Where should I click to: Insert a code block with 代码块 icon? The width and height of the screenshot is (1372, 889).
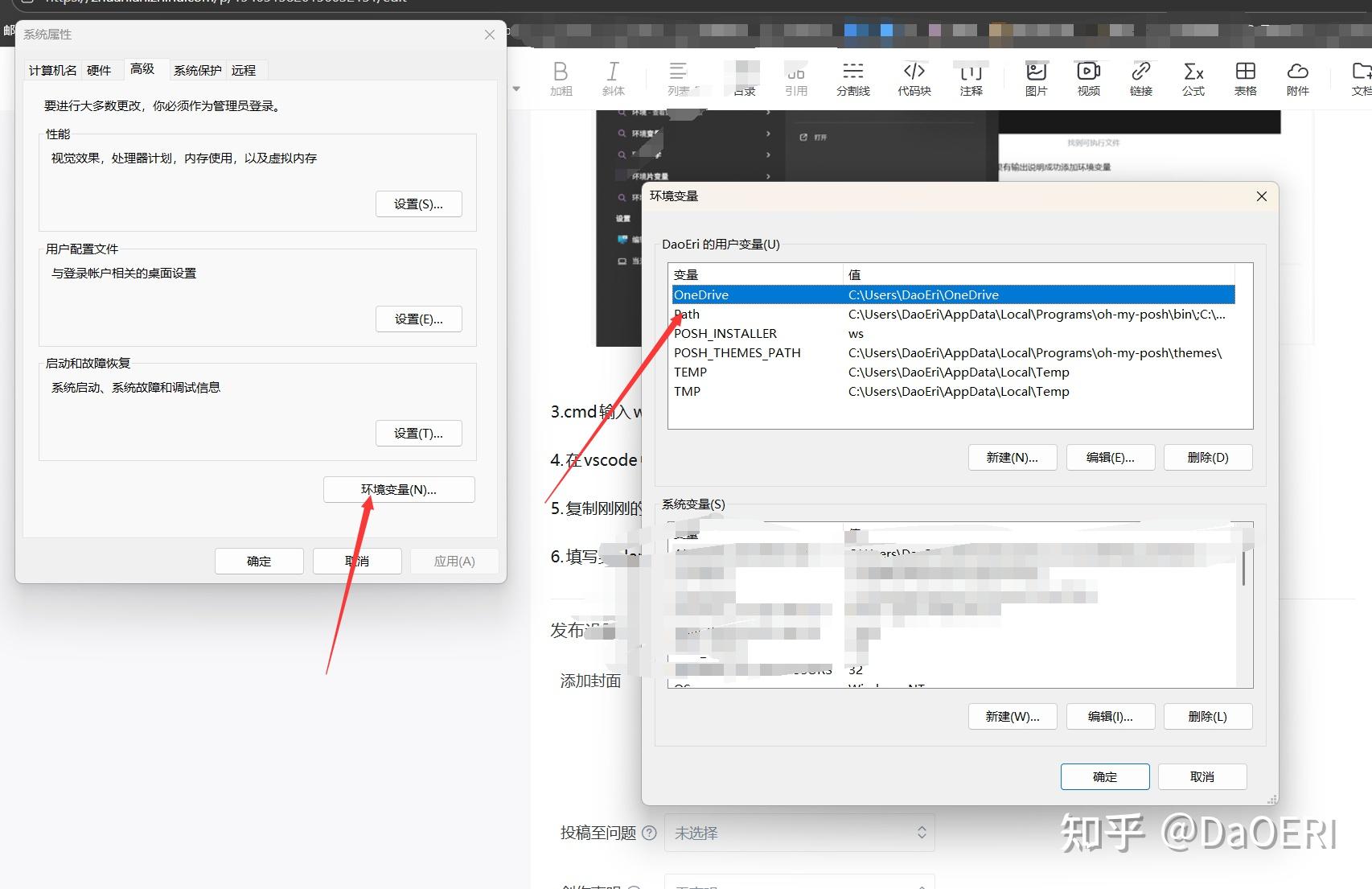click(913, 78)
